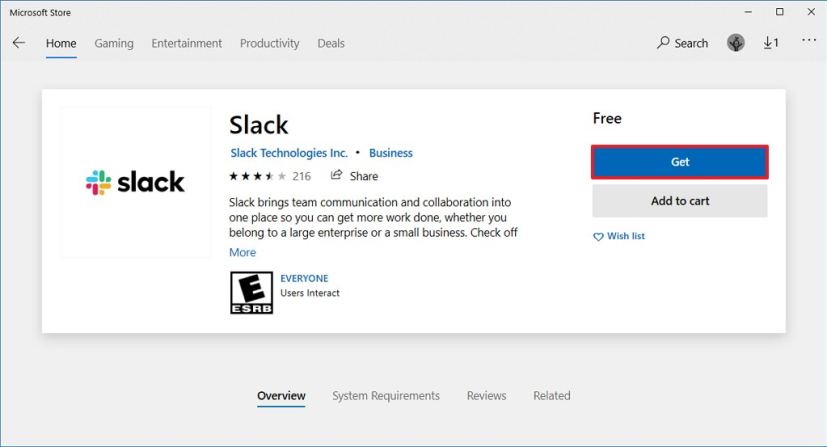Add Slack to the Wish list
This screenshot has width=827, height=447.
click(619, 236)
